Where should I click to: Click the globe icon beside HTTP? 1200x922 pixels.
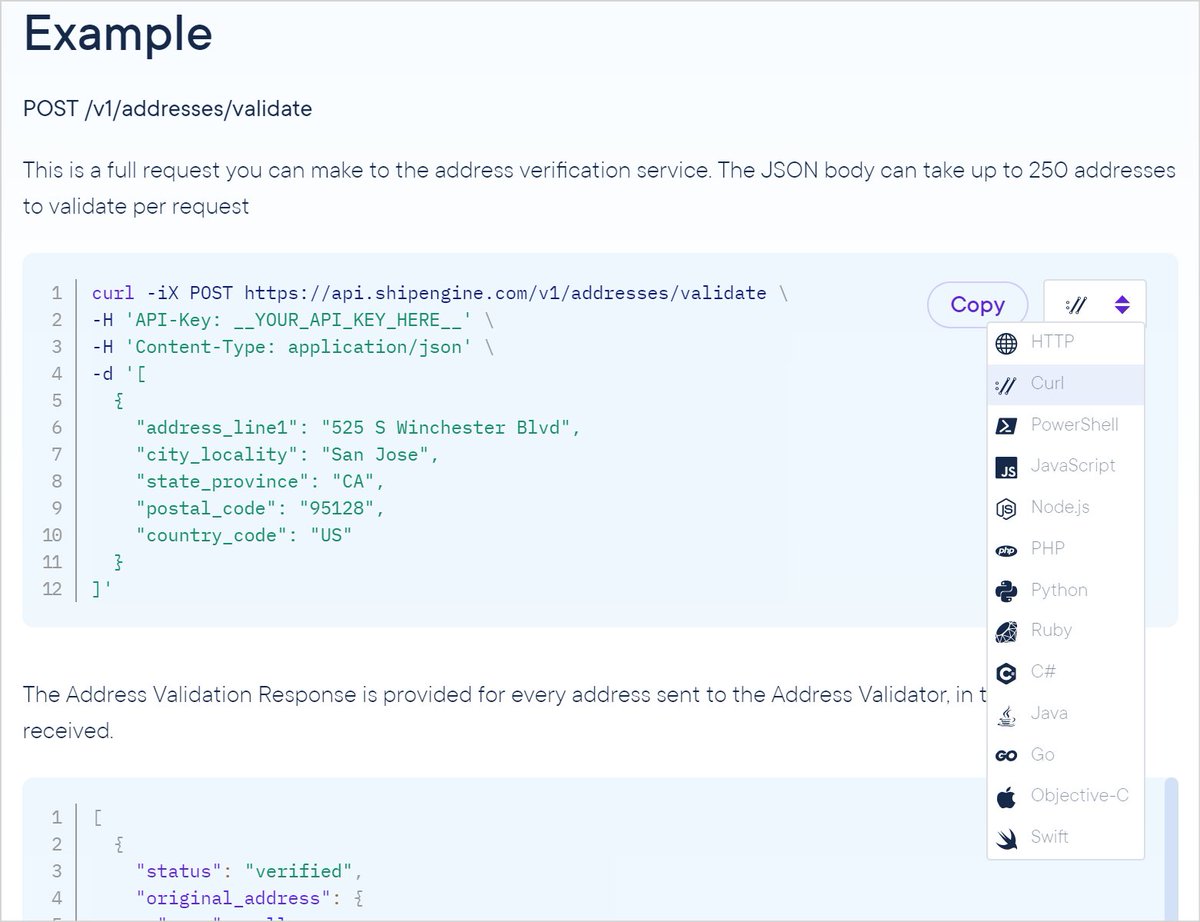(1007, 342)
